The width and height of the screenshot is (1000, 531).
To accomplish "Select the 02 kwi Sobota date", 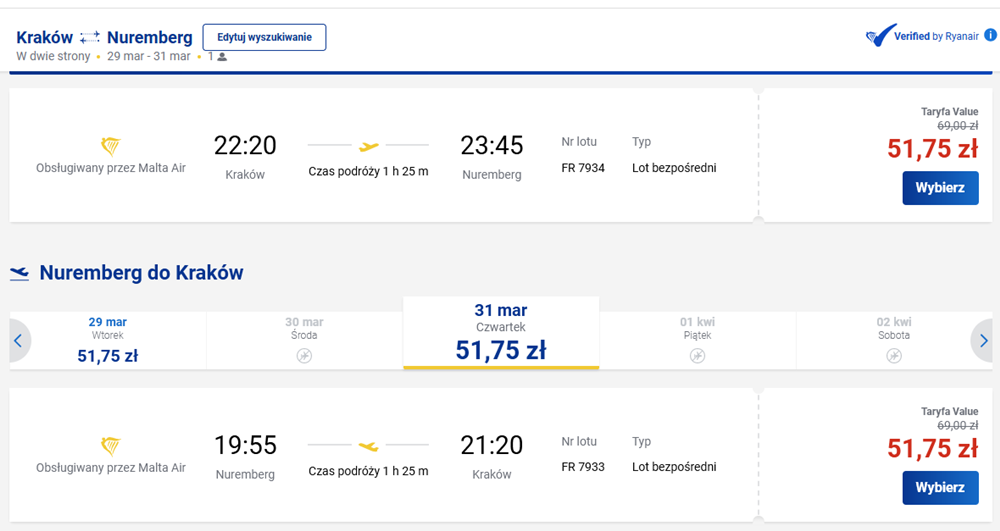I will coord(893,340).
